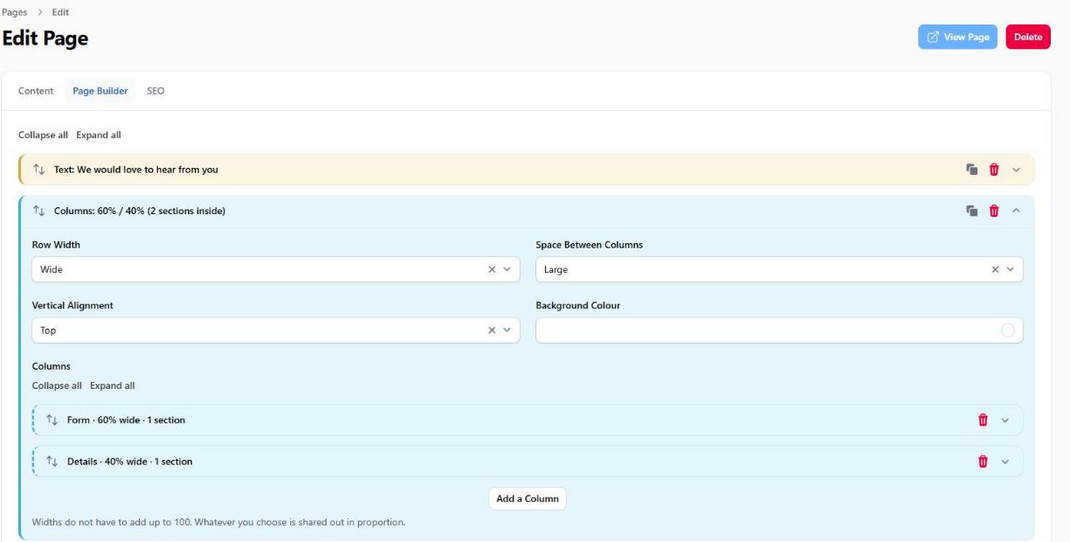Screen dimensions: 1070x542
Task: Click Add a Column button
Action: click(x=527, y=498)
